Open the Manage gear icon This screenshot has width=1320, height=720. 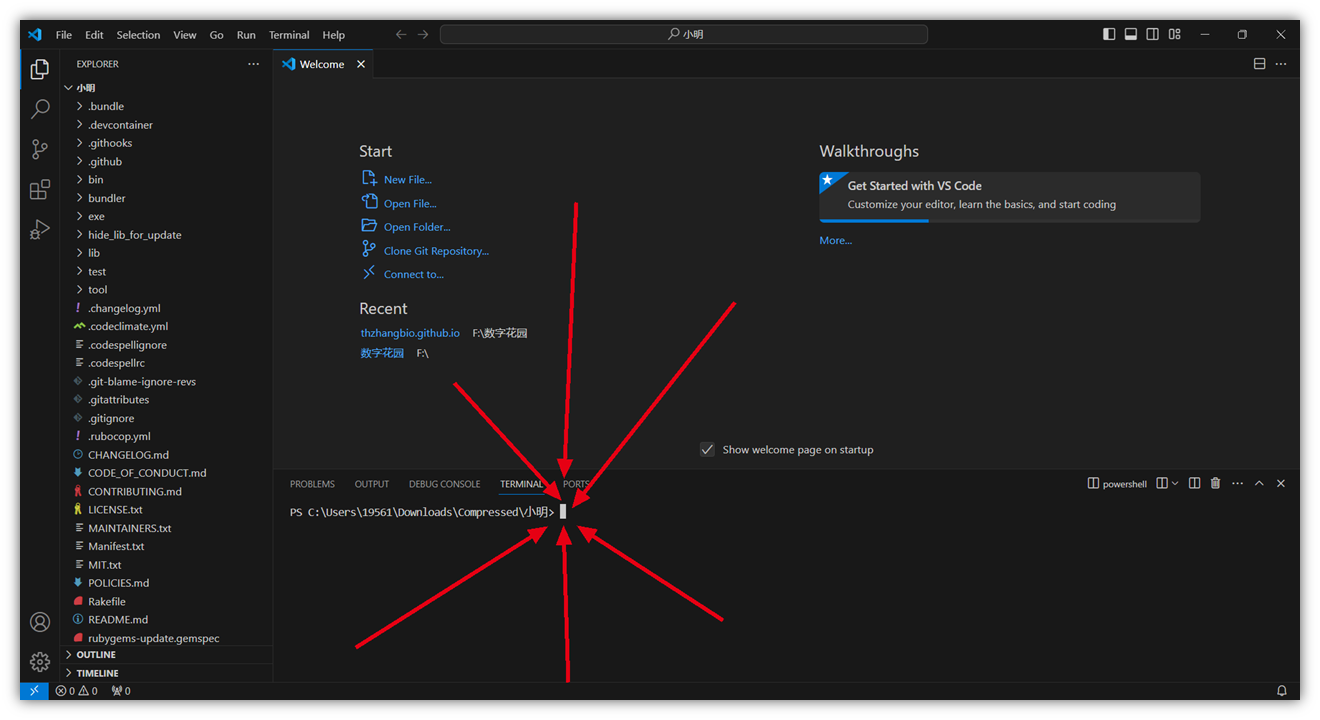(x=40, y=662)
